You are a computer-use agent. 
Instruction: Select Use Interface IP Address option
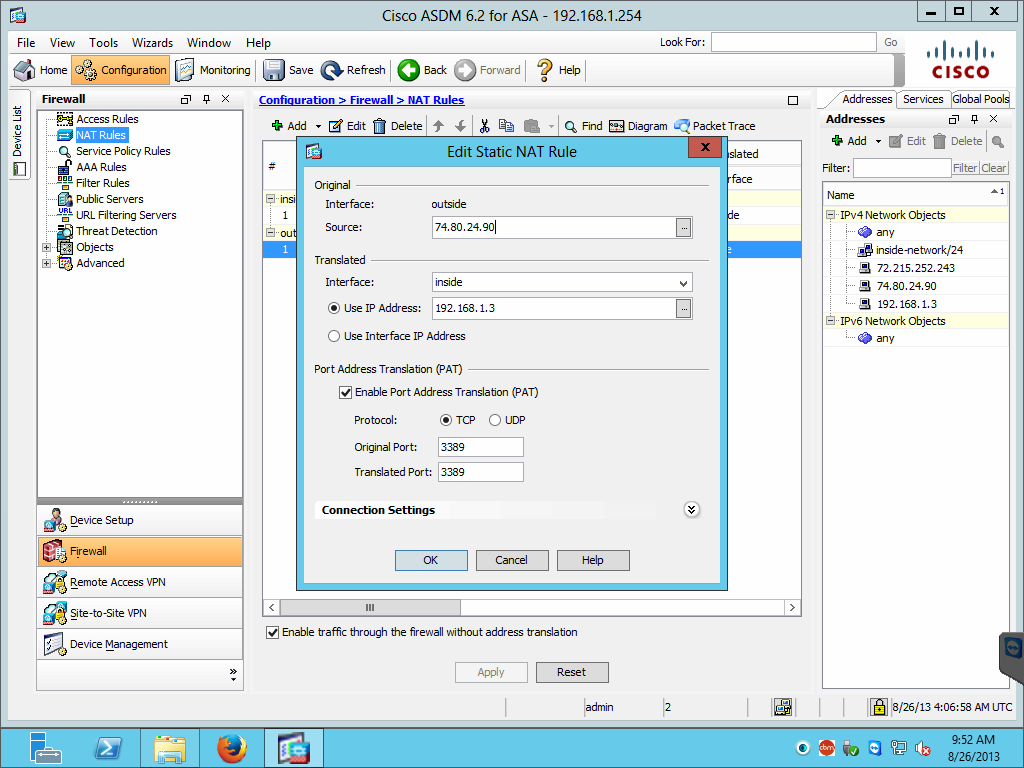click(x=334, y=336)
